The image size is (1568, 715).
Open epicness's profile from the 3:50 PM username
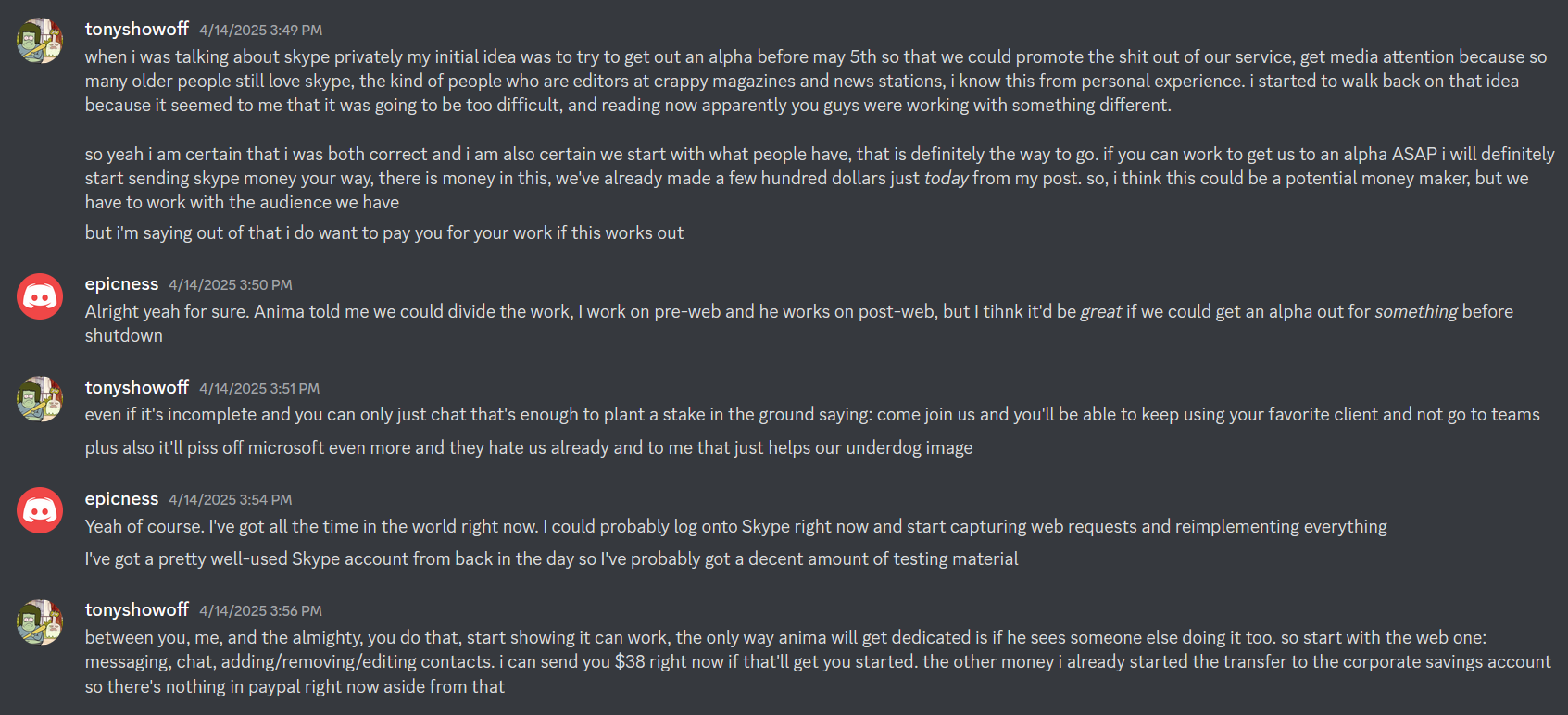[x=121, y=284]
